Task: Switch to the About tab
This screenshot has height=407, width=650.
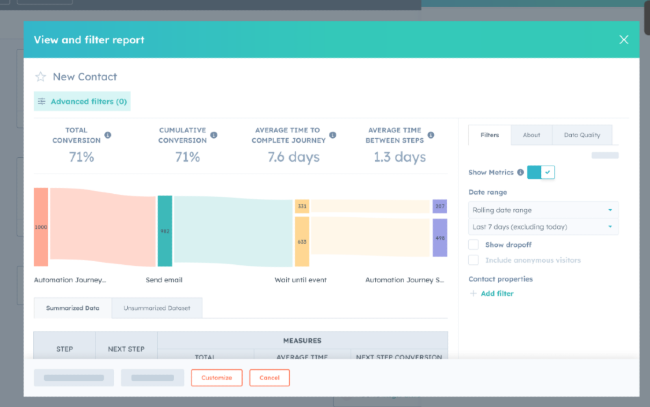Action: click(531, 135)
